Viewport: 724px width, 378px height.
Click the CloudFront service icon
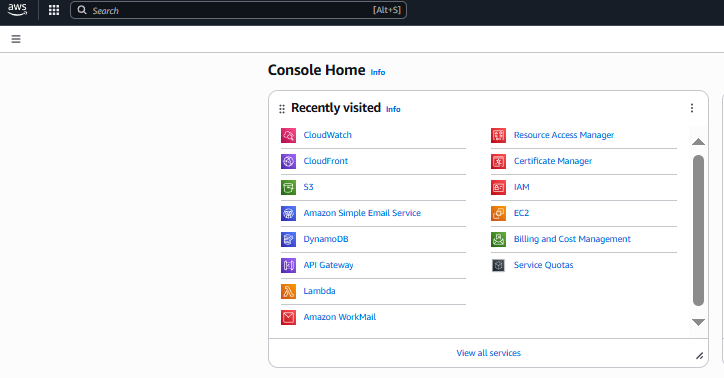pyautogui.click(x=289, y=162)
